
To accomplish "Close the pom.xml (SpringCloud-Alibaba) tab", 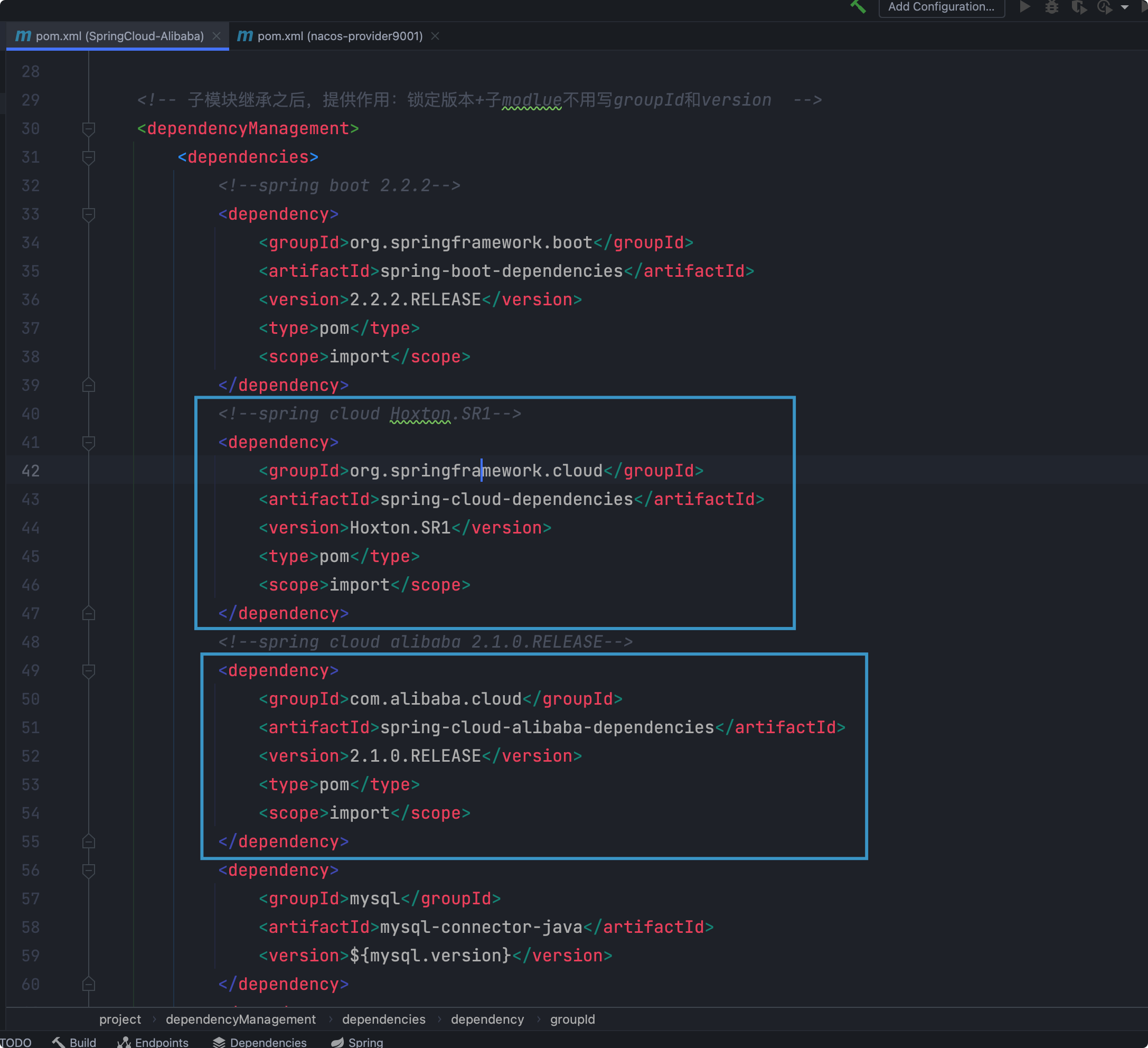I will 217,36.
